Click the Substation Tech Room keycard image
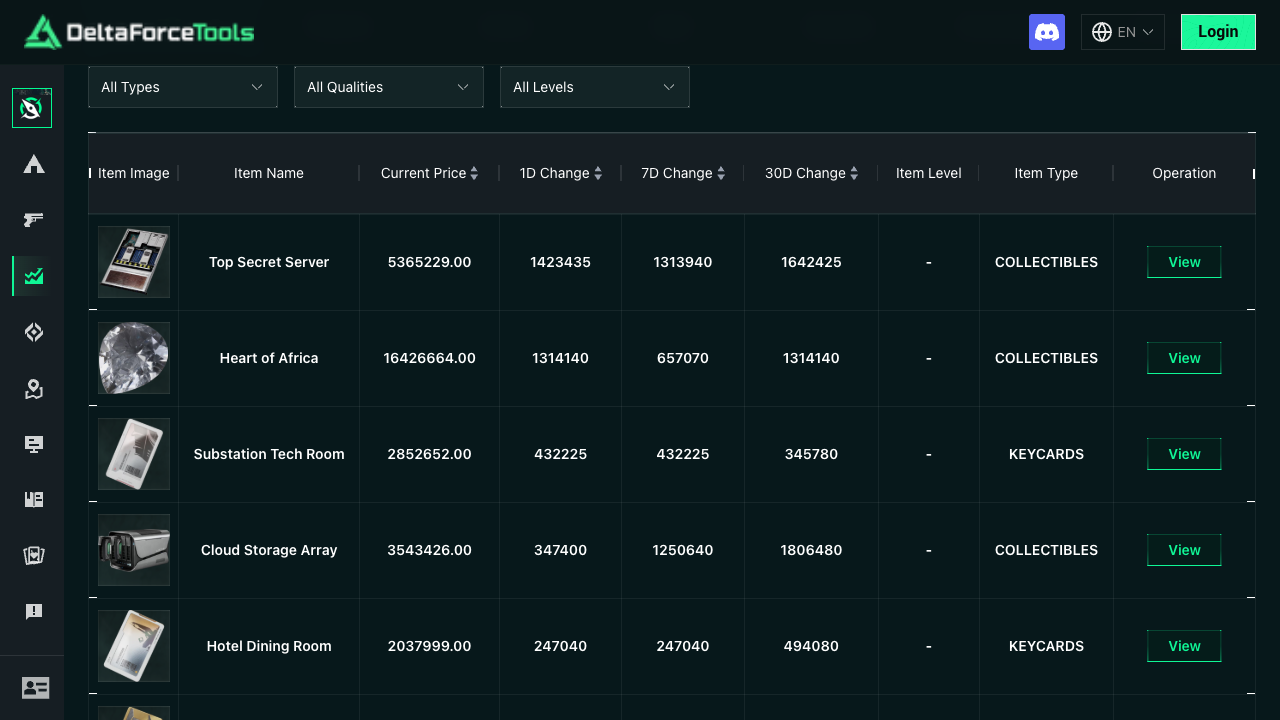Viewport: 1280px width, 720px height. (134, 454)
